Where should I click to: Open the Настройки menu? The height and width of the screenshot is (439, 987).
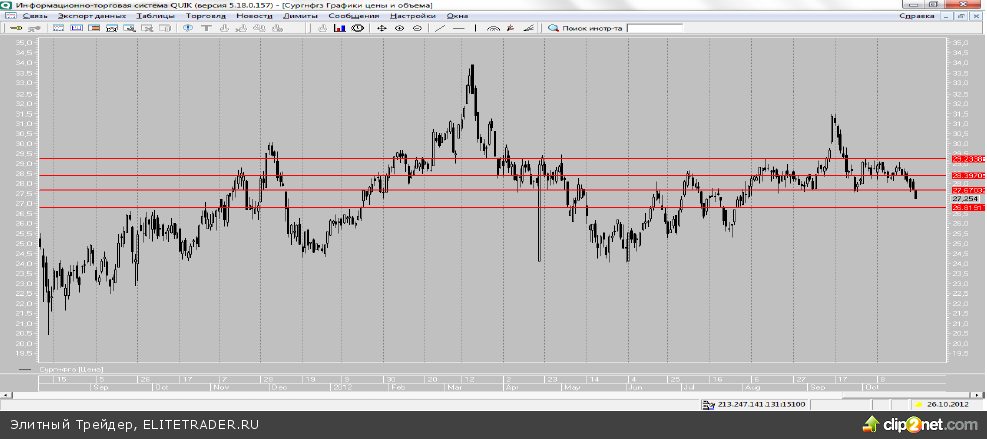pyautogui.click(x=412, y=16)
